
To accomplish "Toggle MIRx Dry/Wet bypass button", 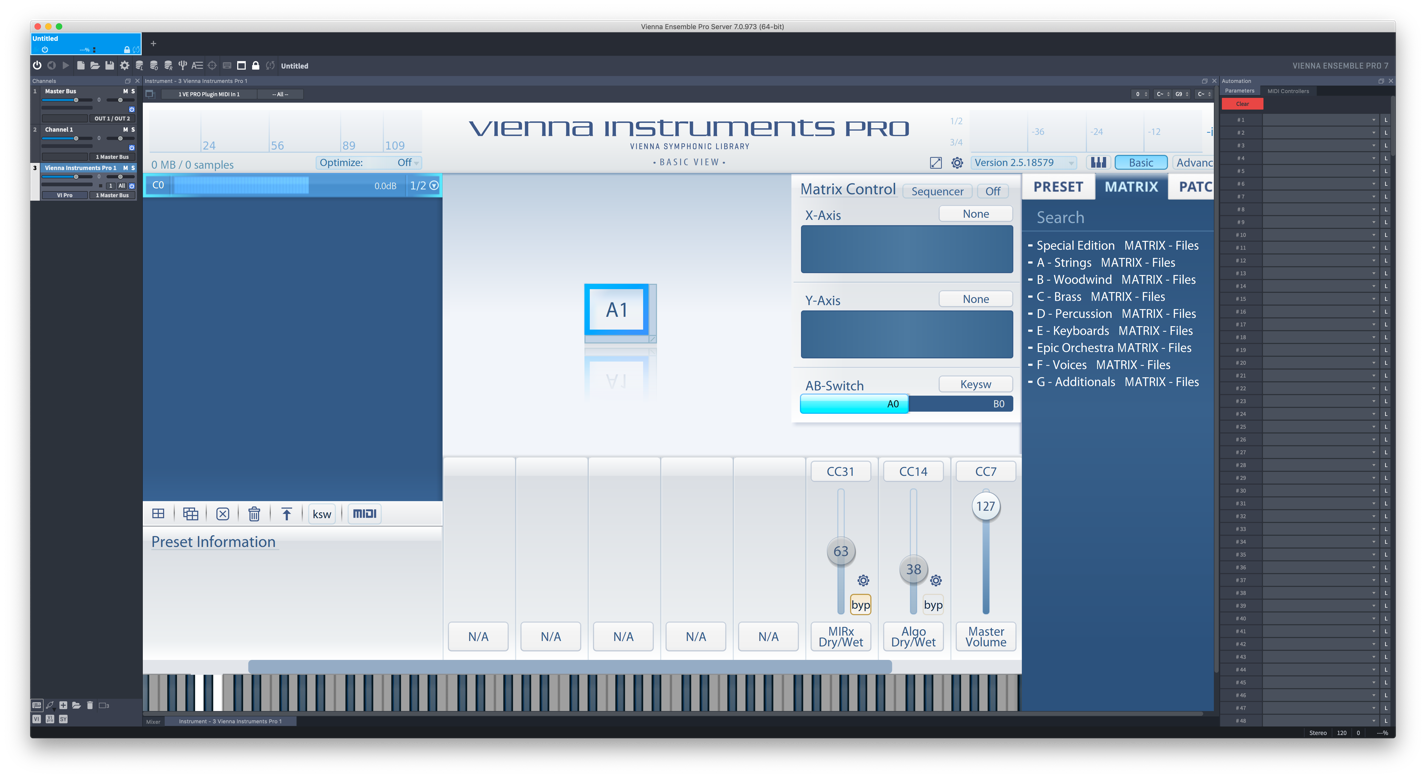I will (x=860, y=605).
